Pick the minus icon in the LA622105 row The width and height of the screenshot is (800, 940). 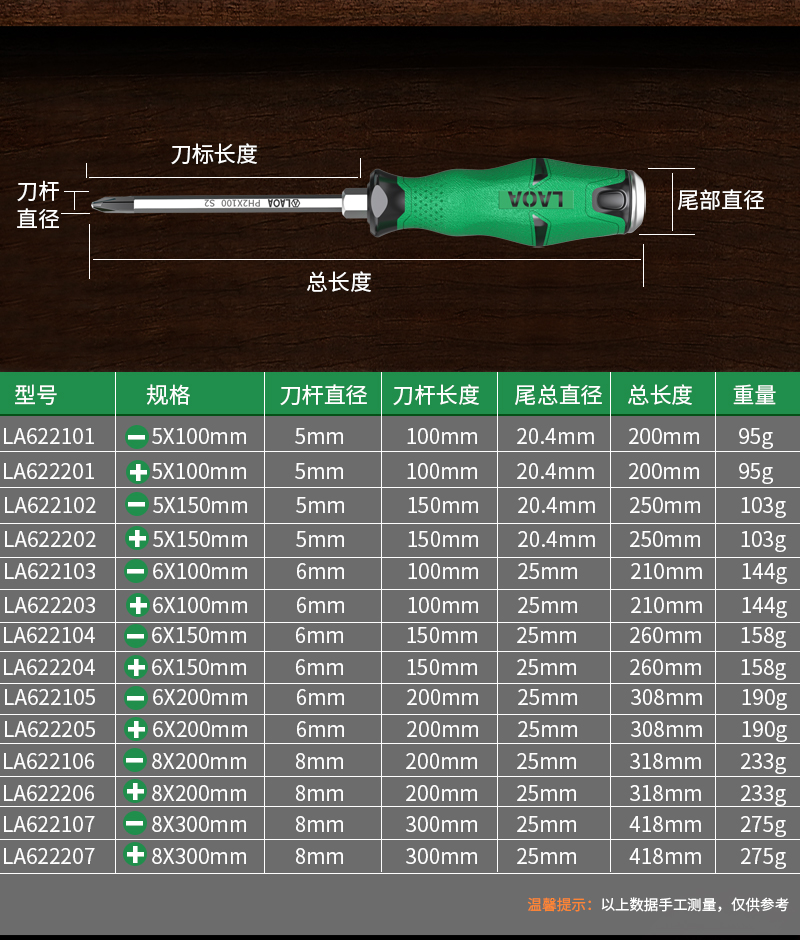tap(136, 698)
